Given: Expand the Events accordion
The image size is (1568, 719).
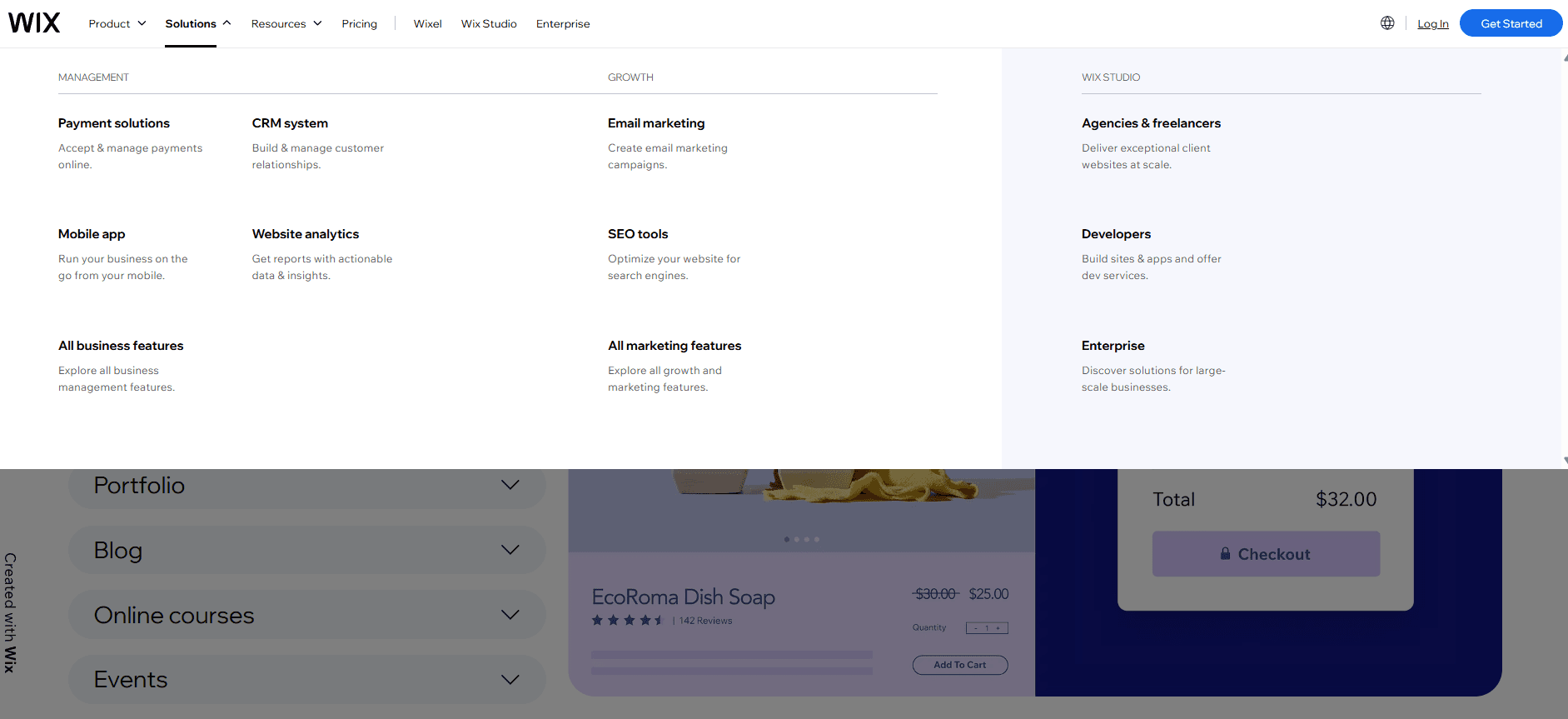Looking at the screenshot, I should pos(306,679).
